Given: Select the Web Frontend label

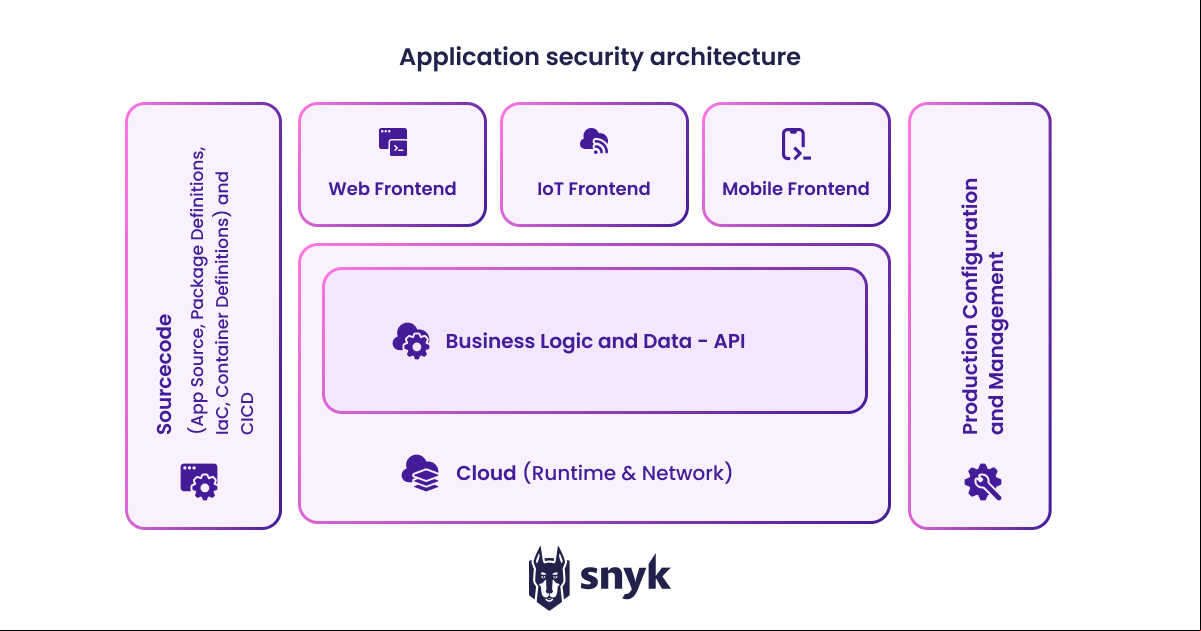Looking at the screenshot, I should [393, 189].
